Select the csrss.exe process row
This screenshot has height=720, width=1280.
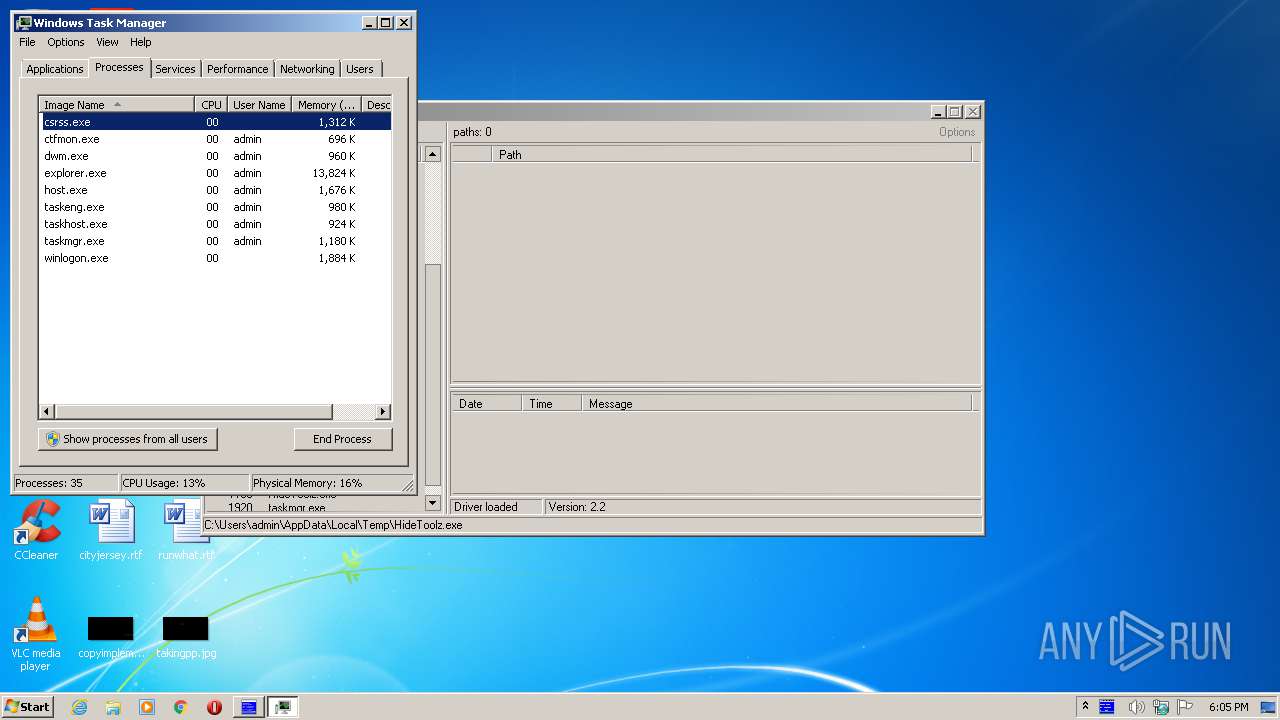[215, 122]
